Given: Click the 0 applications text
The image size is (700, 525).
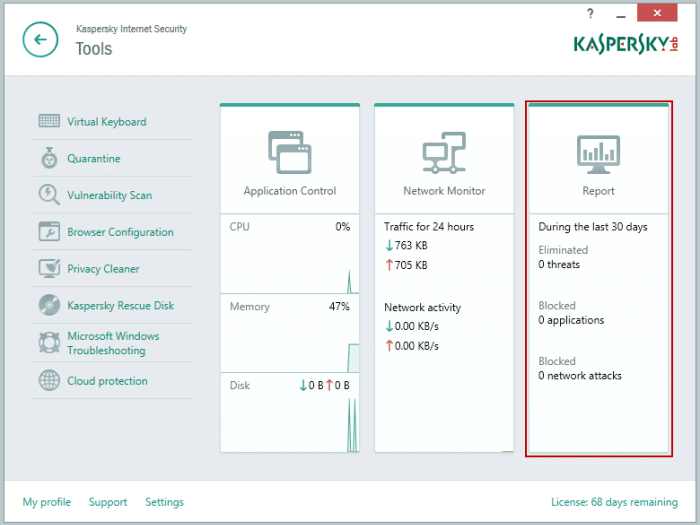Looking at the screenshot, I should pos(571,321).
